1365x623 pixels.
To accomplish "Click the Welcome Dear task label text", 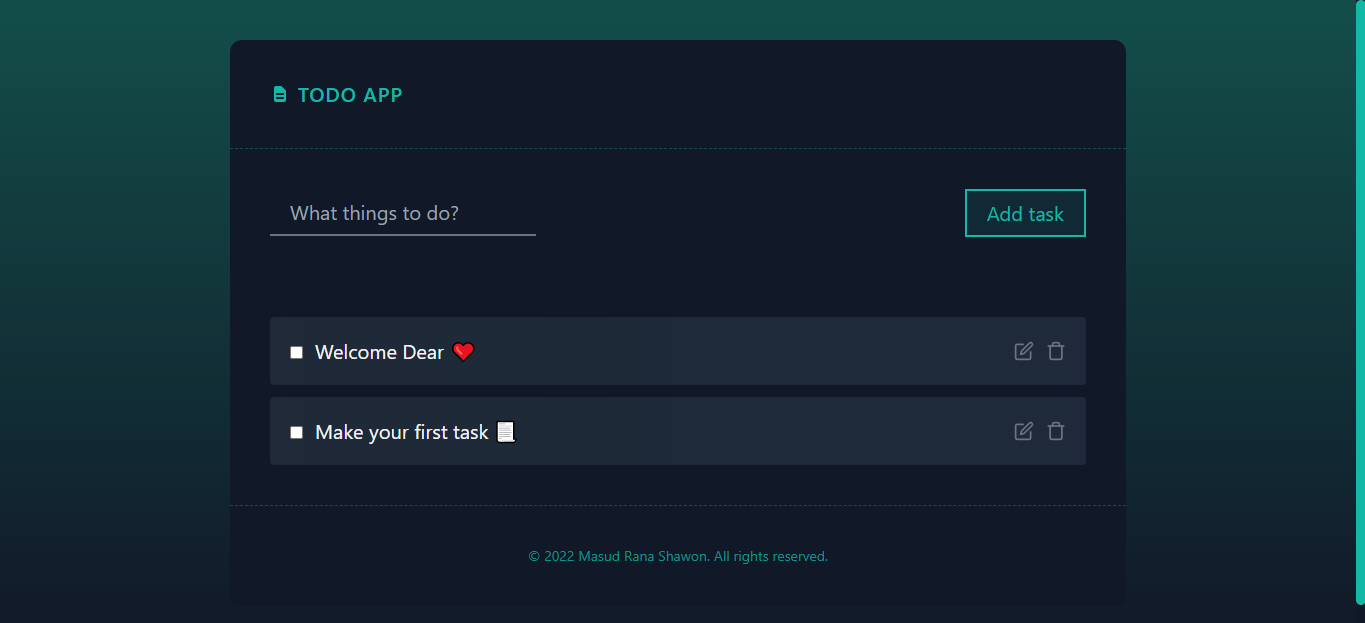I will (379, 351).
